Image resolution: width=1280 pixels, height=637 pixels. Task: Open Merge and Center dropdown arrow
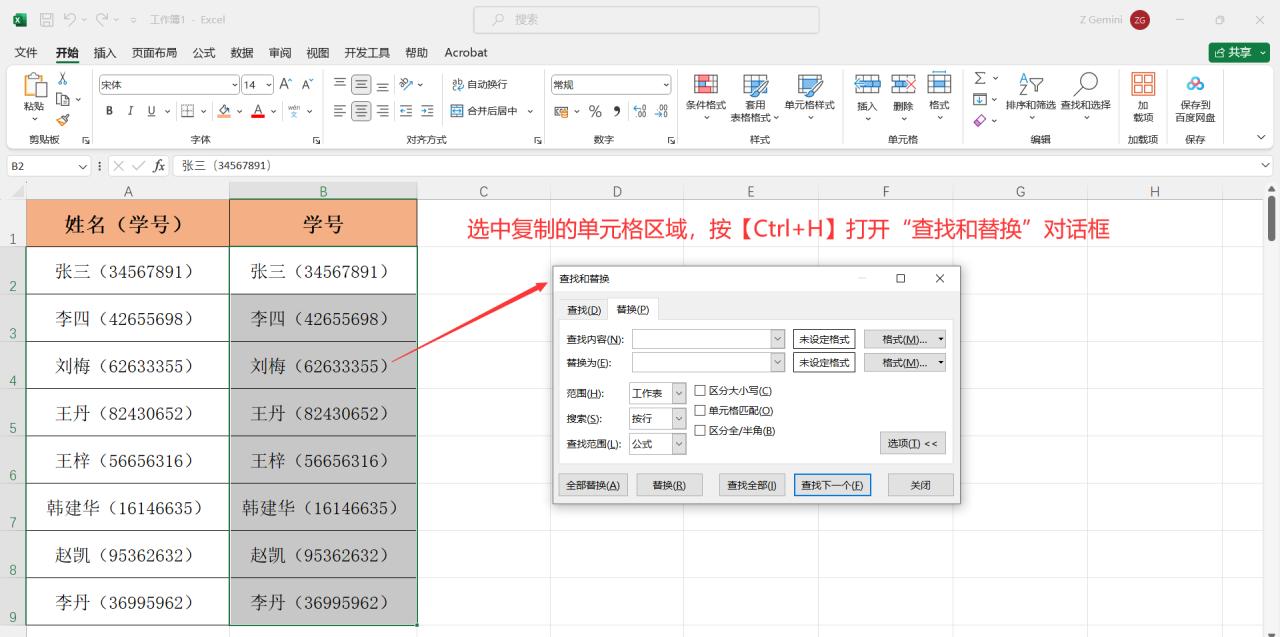coord(530,111)
